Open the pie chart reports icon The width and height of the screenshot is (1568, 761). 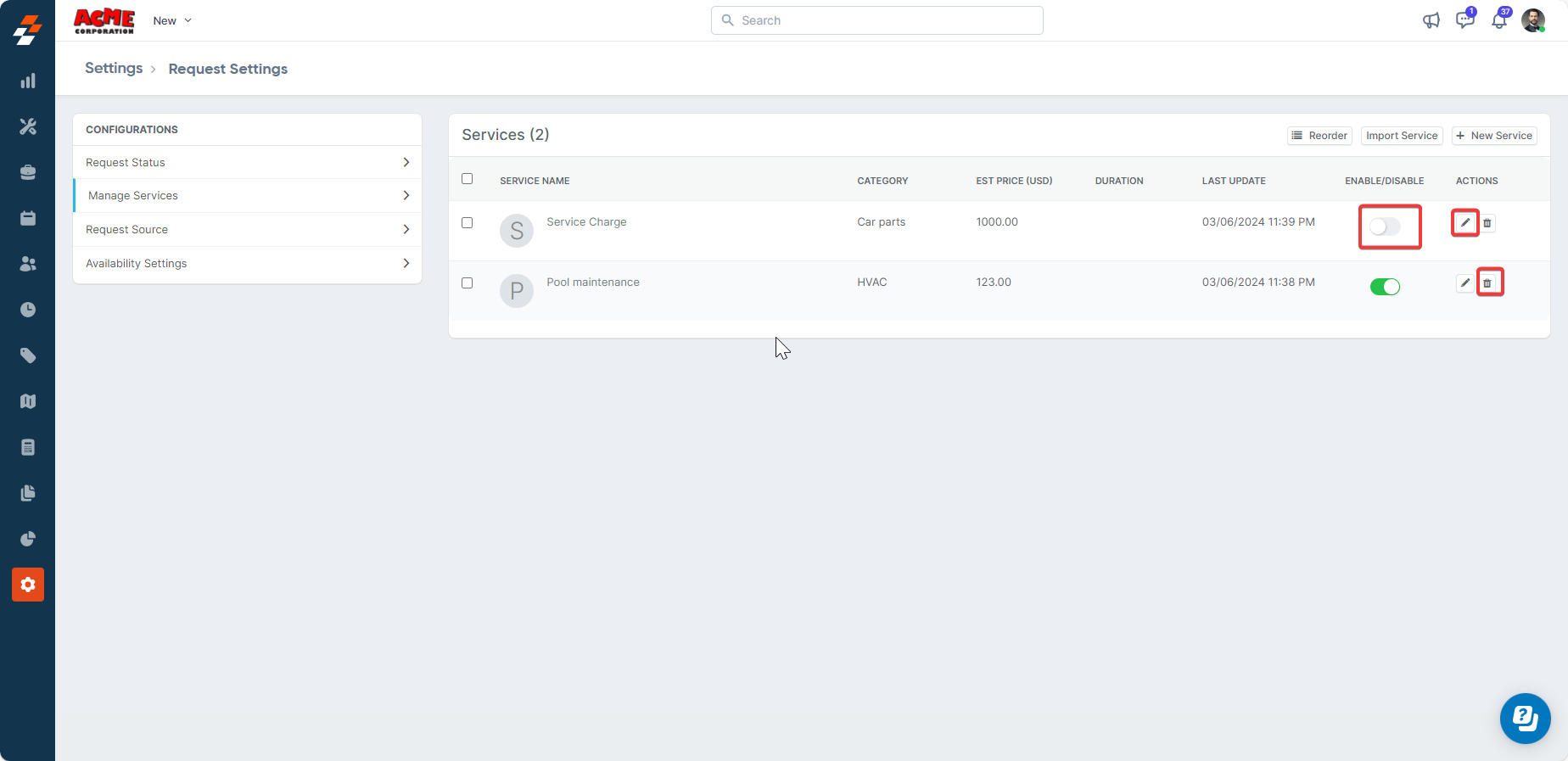(x=28, y=539)
